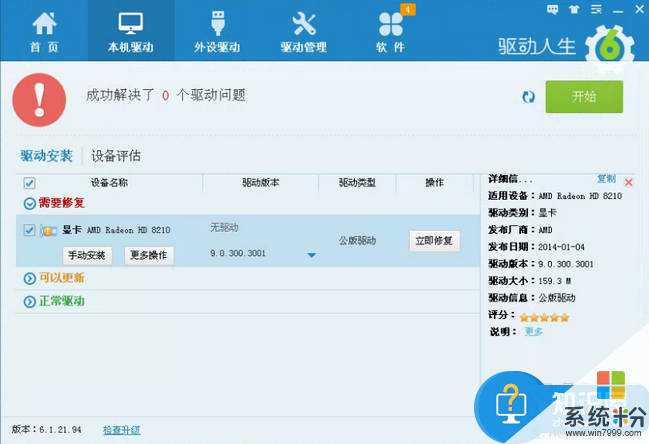The image size is (649, 444).
Task: Click the 检查升级 link
Action: [x=122, y=430]
